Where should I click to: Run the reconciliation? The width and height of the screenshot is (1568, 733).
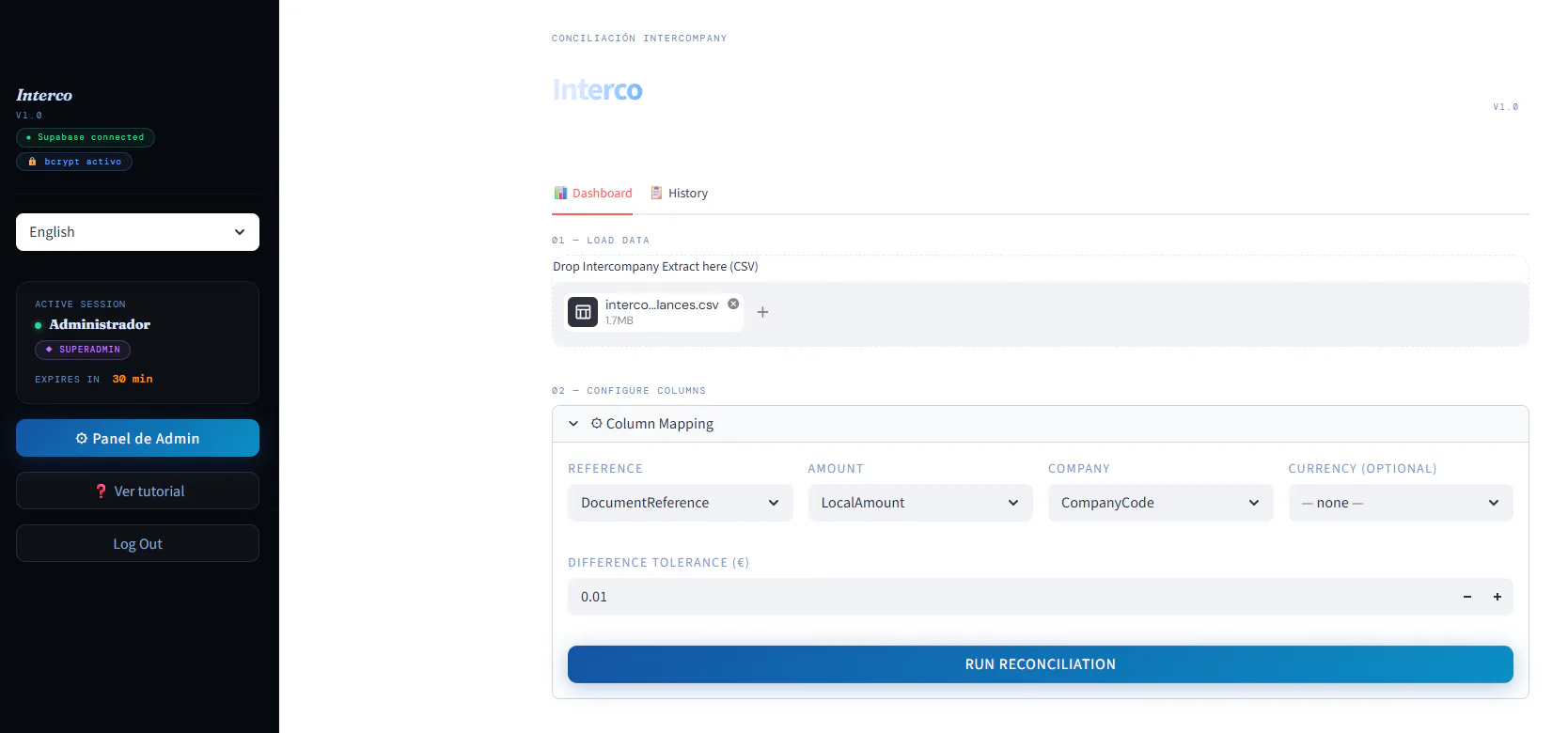pyautogui.click(x=1040, y=664)
